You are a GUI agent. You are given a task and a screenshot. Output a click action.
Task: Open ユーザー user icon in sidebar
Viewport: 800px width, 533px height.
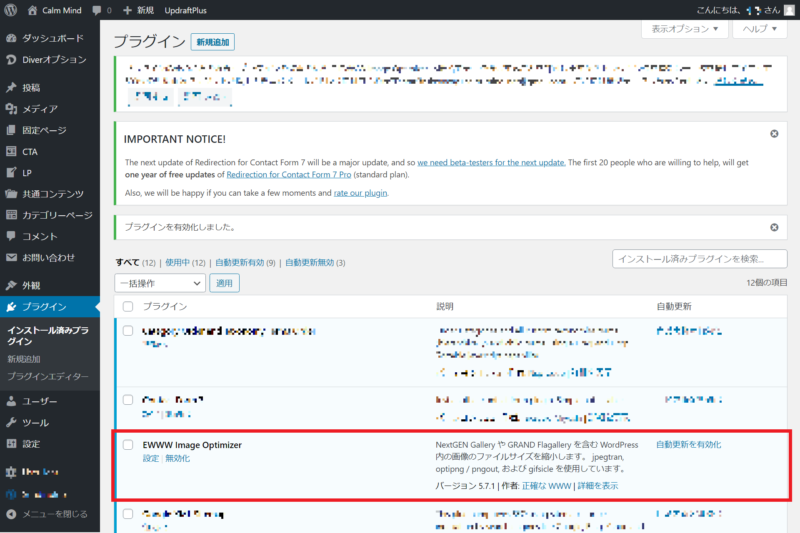[x=11, y=401]
